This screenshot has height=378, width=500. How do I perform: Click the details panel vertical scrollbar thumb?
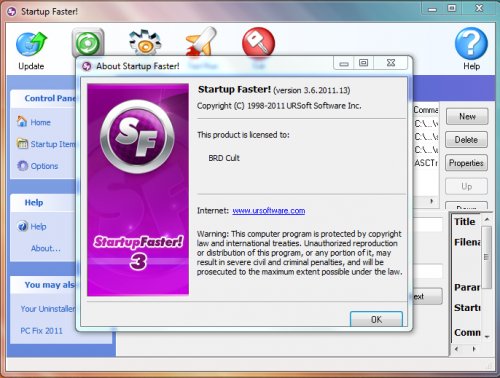(487, 257)
